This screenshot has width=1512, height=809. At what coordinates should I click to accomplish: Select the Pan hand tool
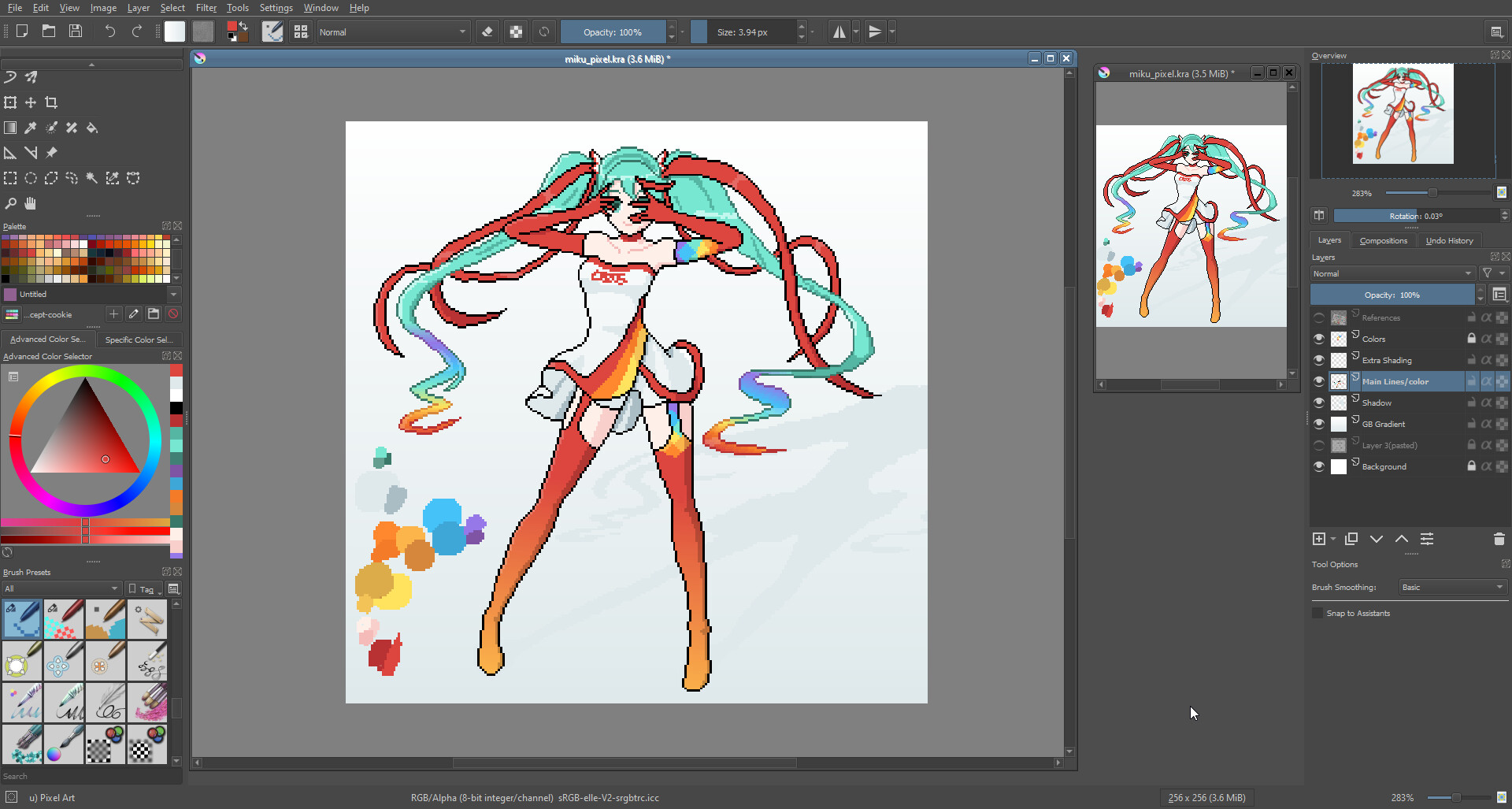coord(31,203)
